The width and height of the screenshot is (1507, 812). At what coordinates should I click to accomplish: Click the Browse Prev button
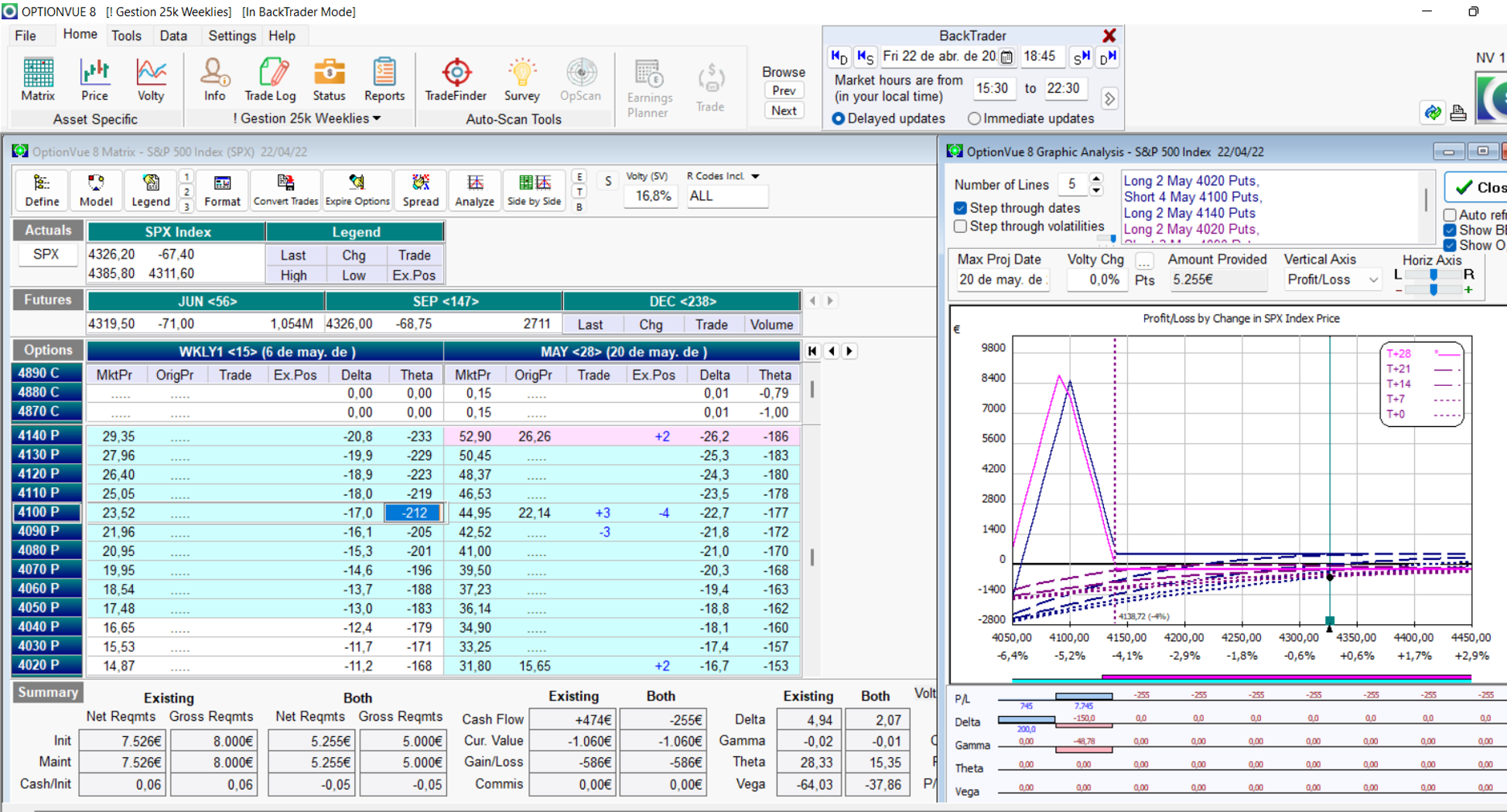pos(784,90)
